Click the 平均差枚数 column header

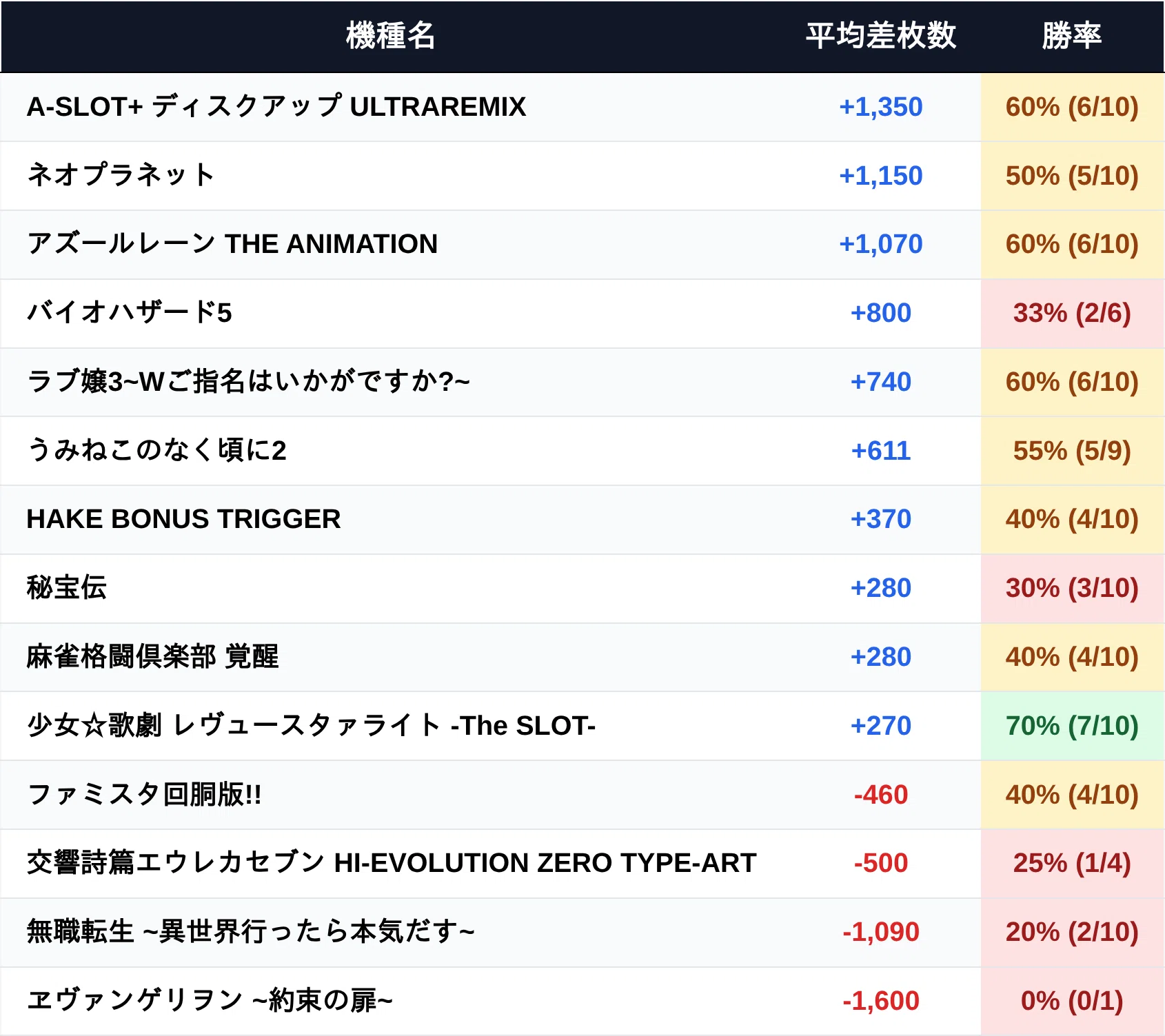881,36
